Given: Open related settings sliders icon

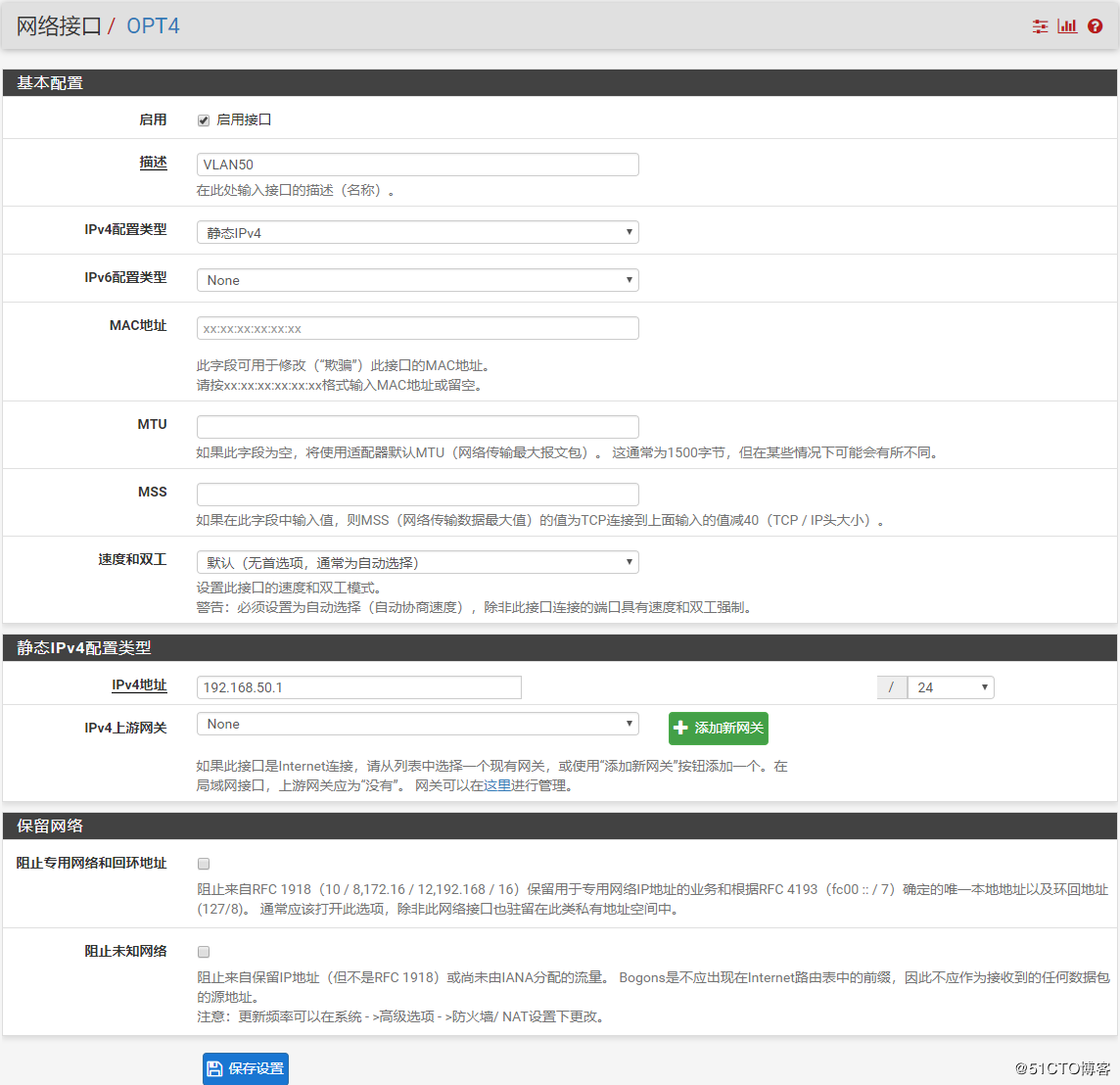Looking at the screenshot, I should (x=1040, y=26).
